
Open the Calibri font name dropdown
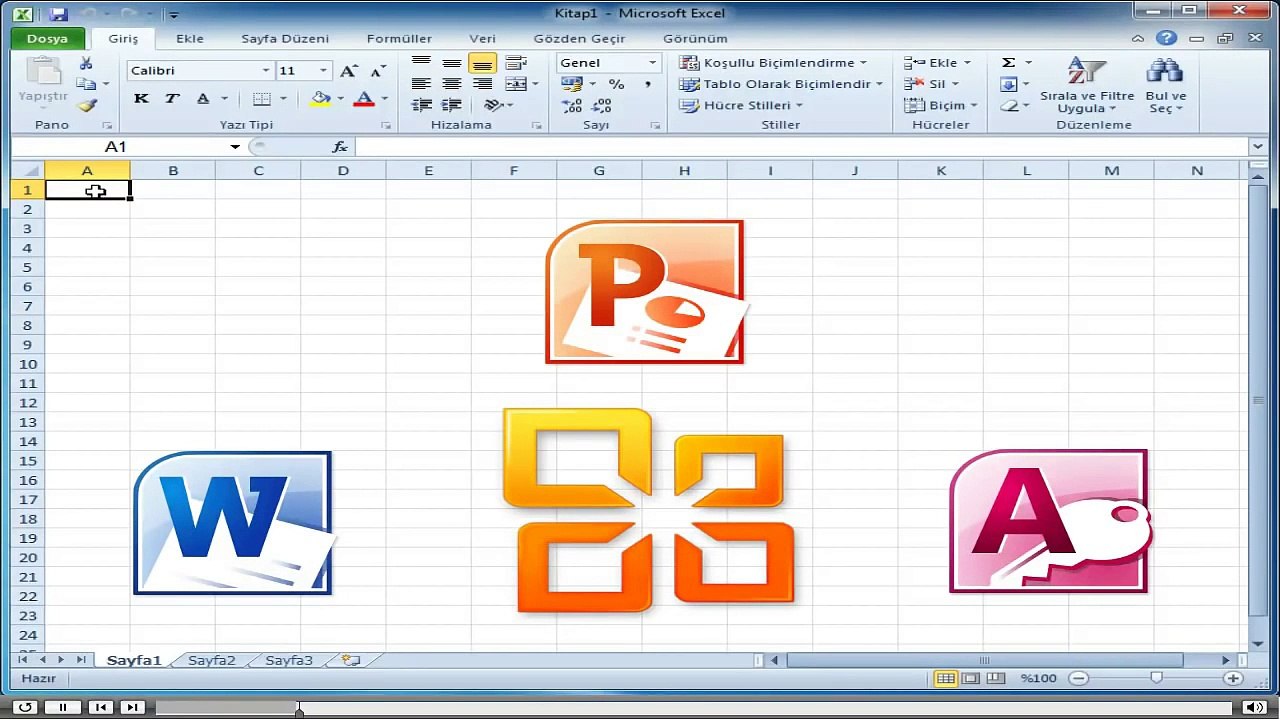pyautogui.click(x=266, y=71)
